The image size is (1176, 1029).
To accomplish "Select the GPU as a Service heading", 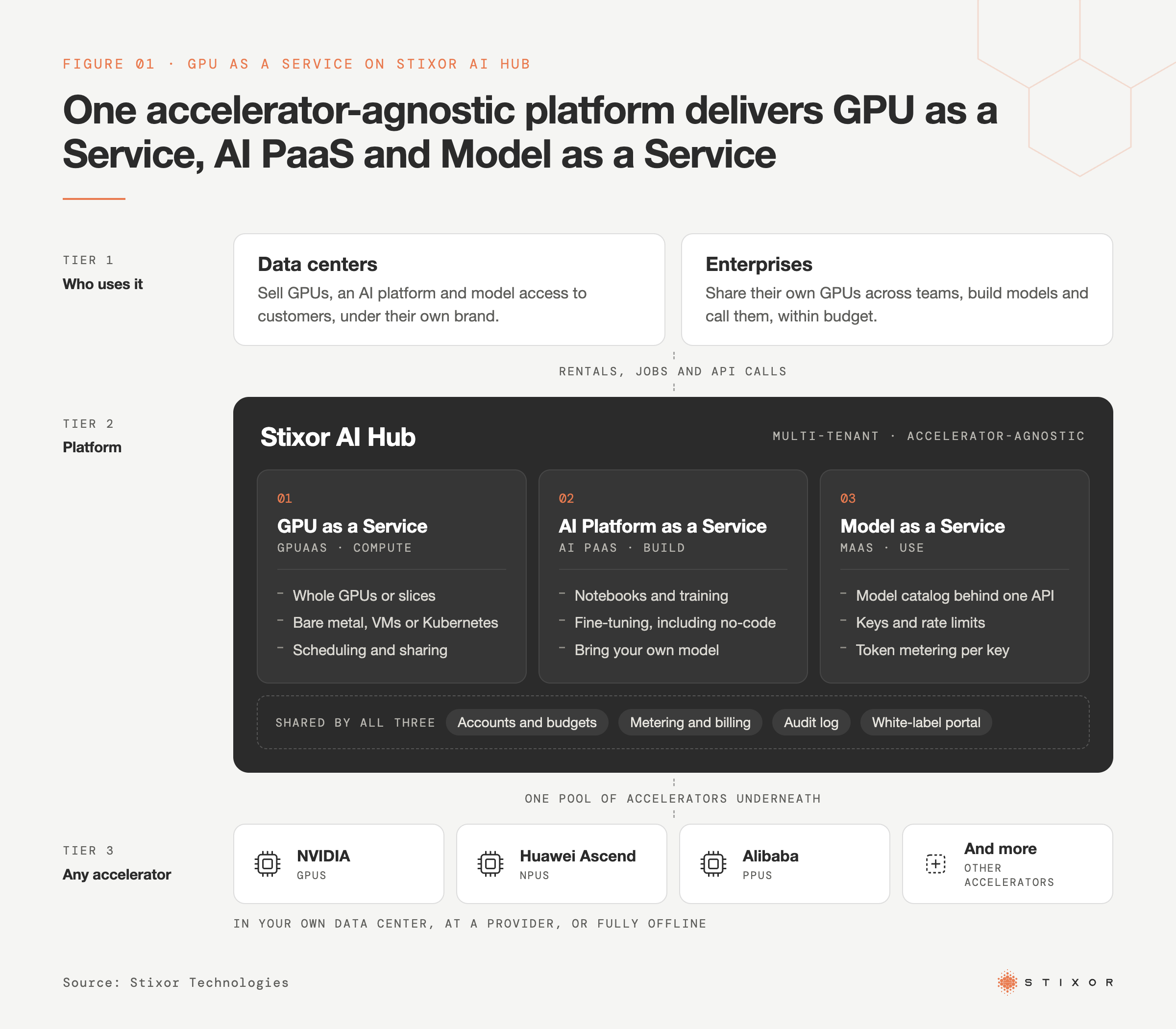I will click(352, 526).
